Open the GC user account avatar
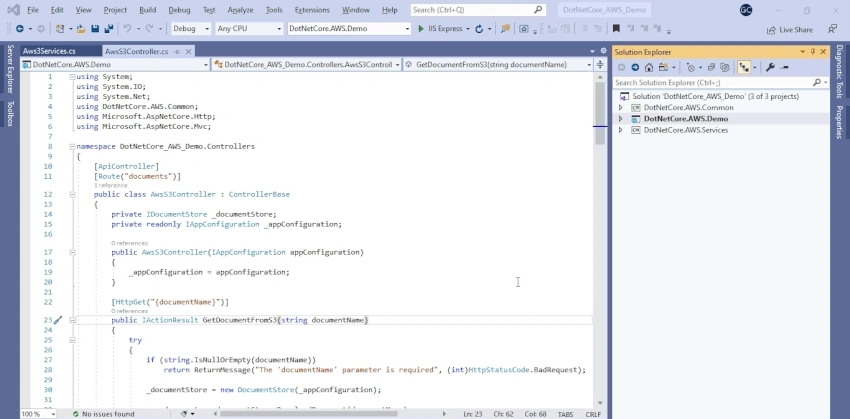 [746, 10]
